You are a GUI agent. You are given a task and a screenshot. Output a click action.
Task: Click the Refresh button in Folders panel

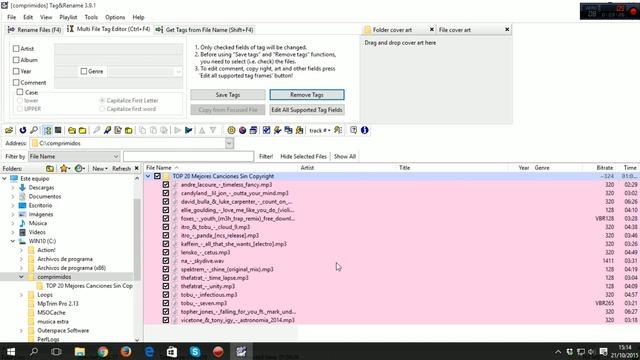point(121,168)
